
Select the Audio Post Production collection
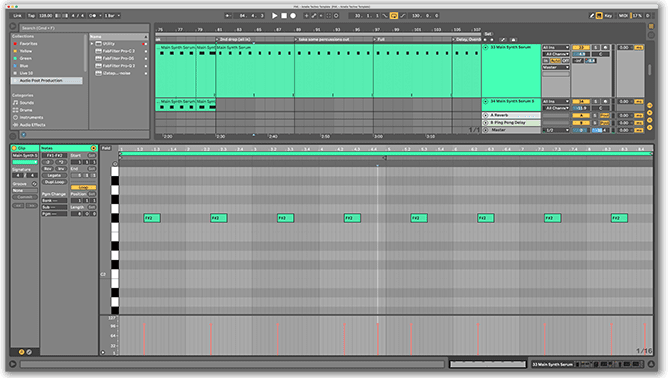[46, 81]
